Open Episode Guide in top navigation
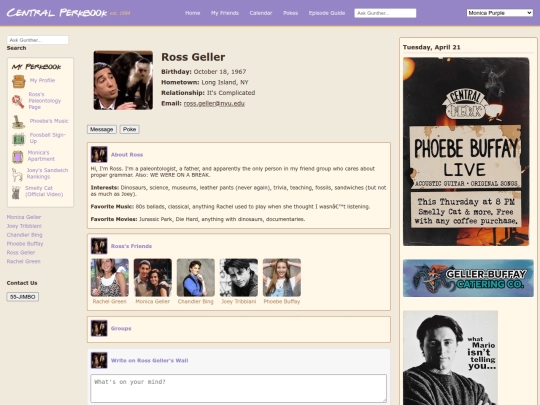Image resolution: width=540 pixels, height=405 pixels. 327,13
